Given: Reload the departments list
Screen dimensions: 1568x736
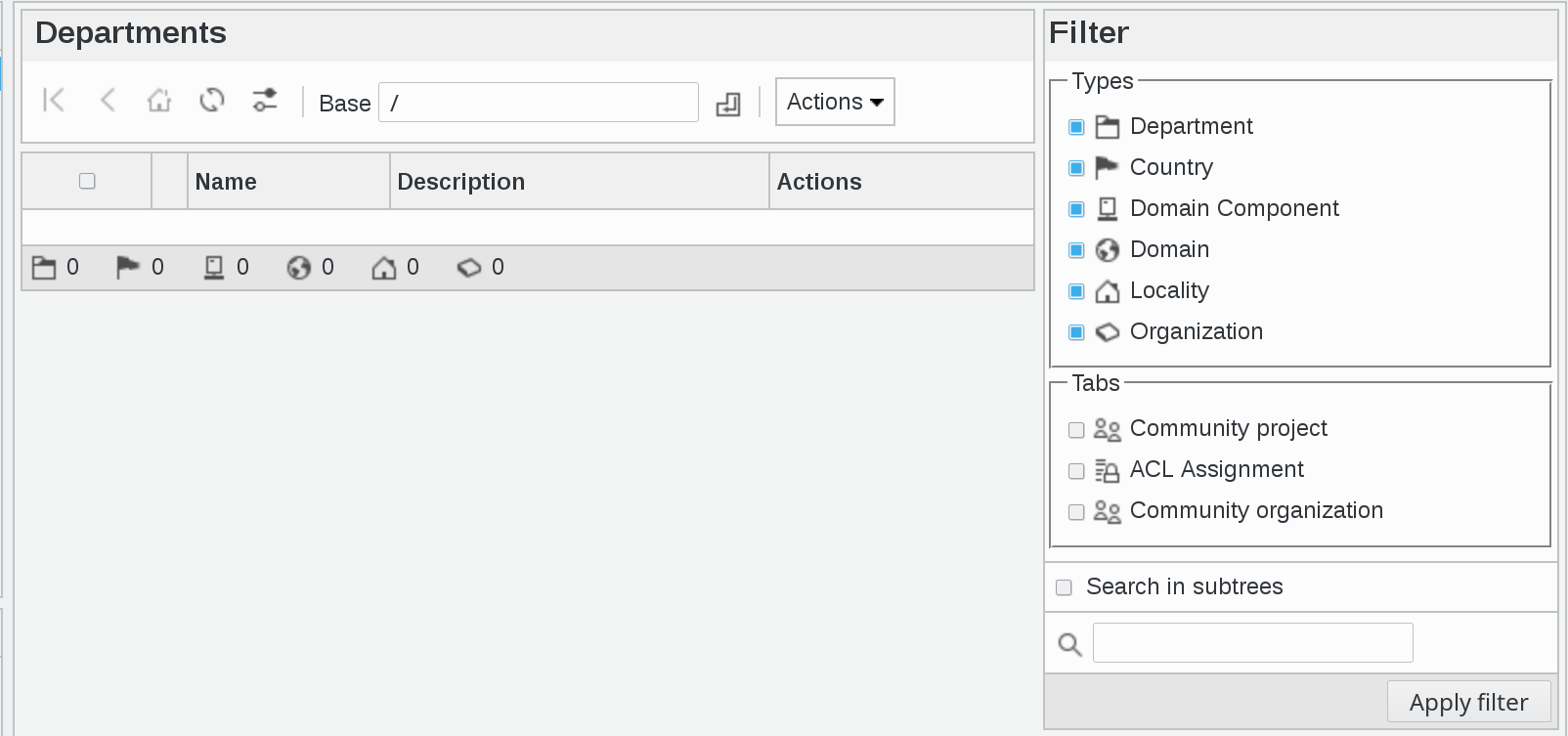Looking at the screenshot, I should tap(212, 100).
